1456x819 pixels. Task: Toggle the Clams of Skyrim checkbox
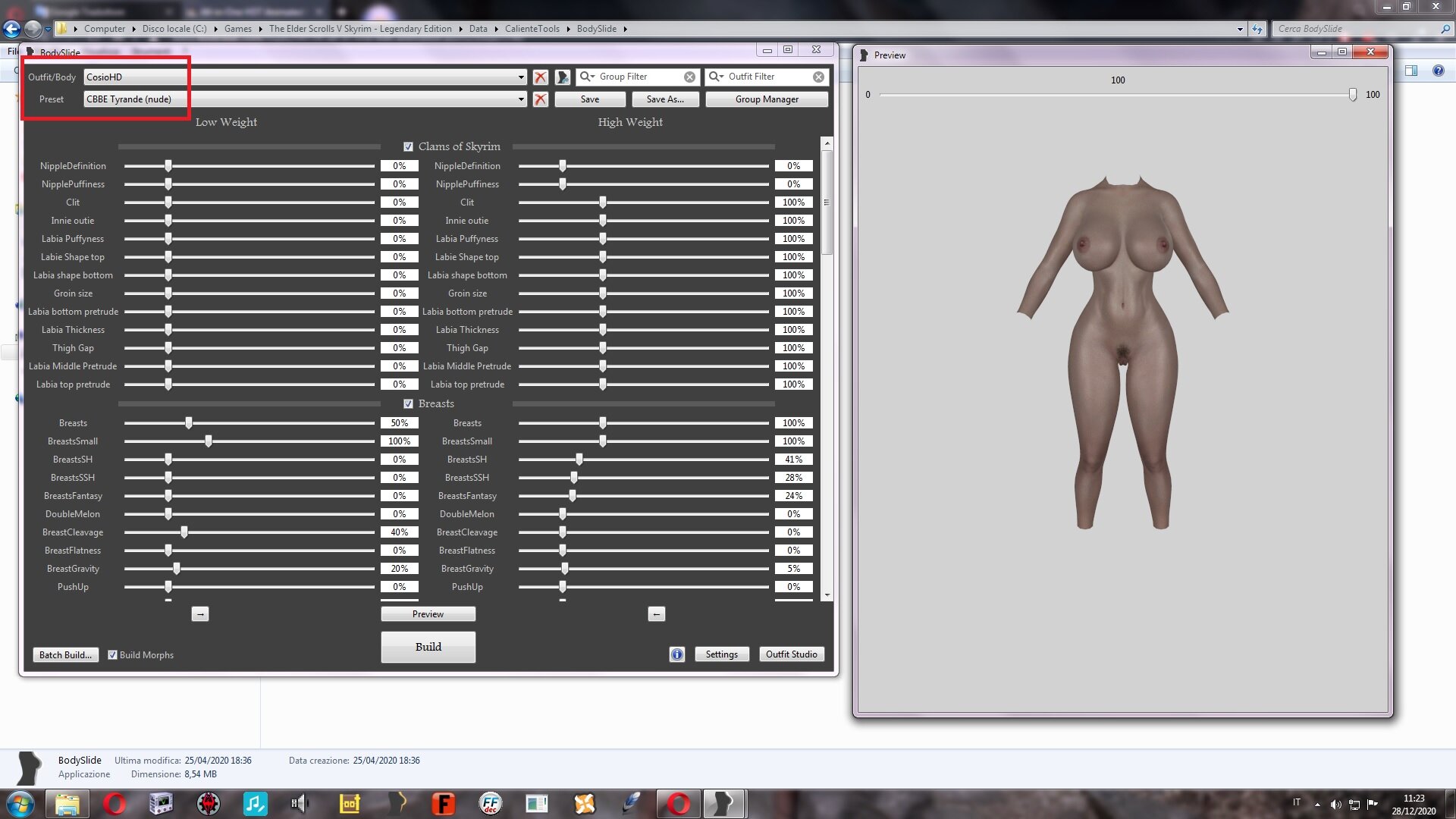(x=408, y=147)
